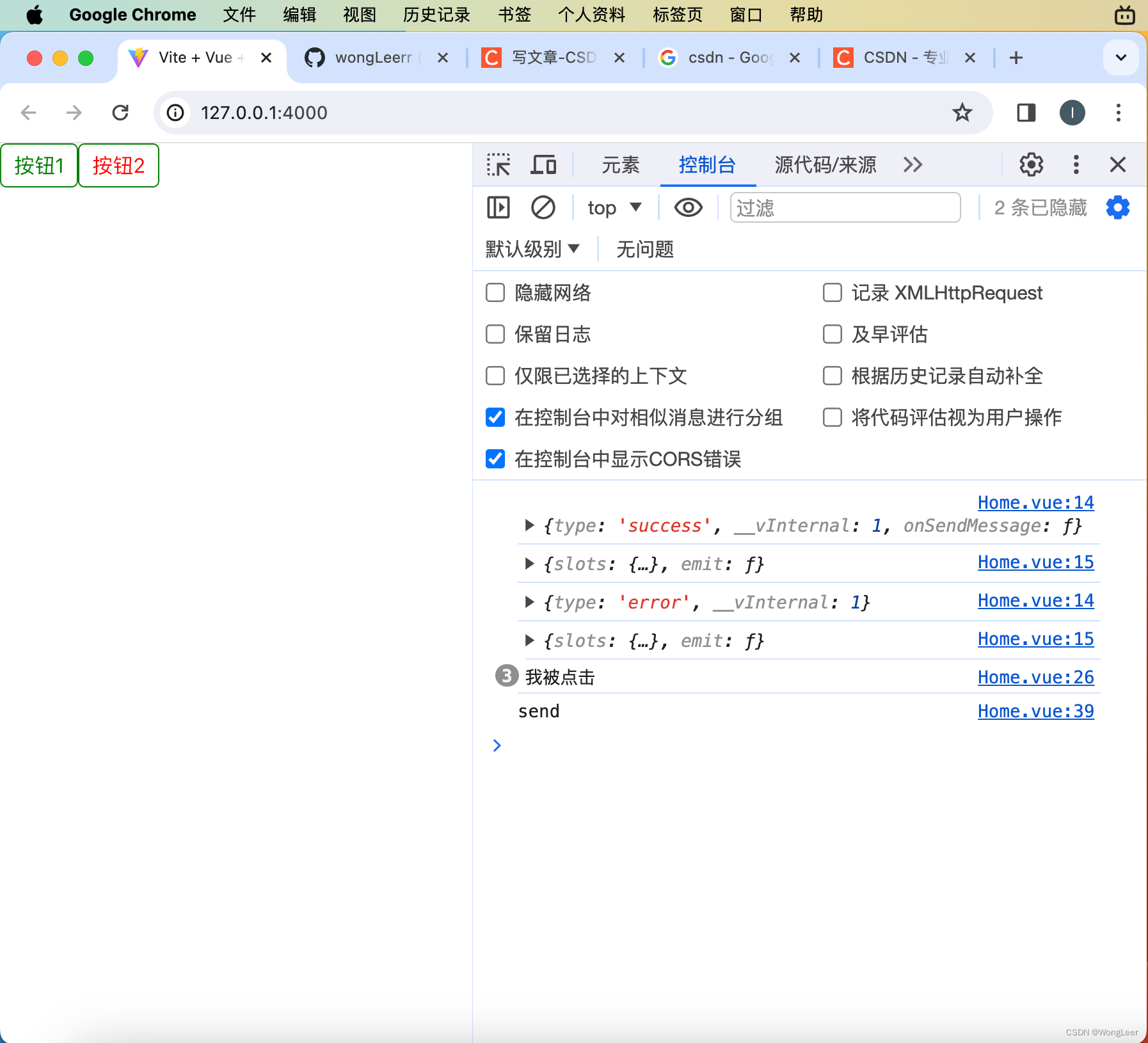
Task: Select the inspect element tool
Action: tap(500, 164)
